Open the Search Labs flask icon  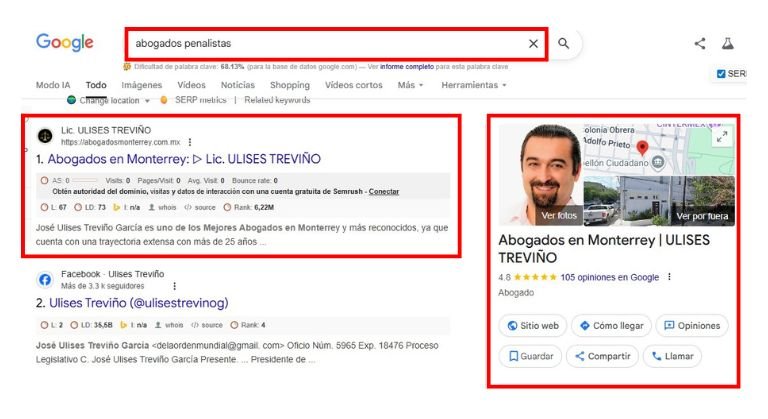(728, 44)
